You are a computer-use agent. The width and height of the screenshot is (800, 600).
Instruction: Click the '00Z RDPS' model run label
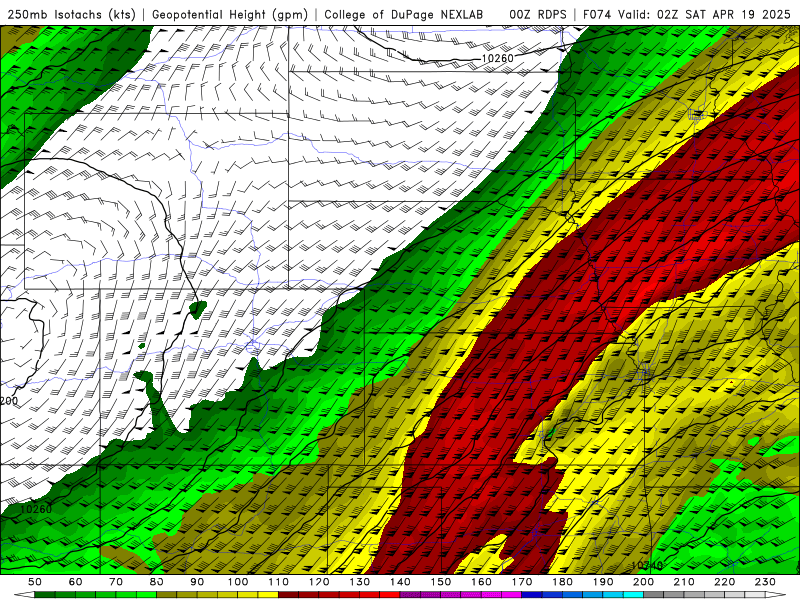point(538,14)
